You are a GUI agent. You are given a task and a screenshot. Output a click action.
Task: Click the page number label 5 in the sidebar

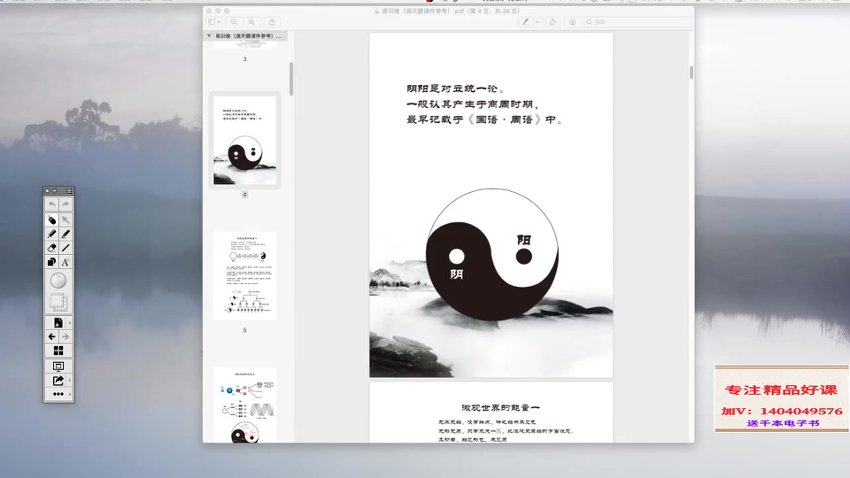coord(245,330)
